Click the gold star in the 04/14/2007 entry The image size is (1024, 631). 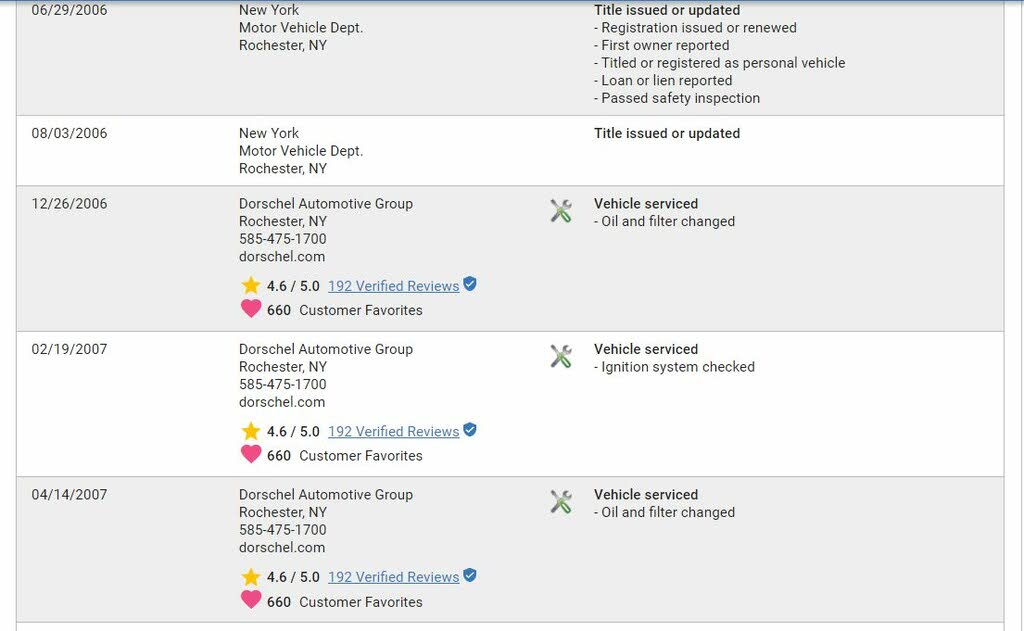point(251,577)
